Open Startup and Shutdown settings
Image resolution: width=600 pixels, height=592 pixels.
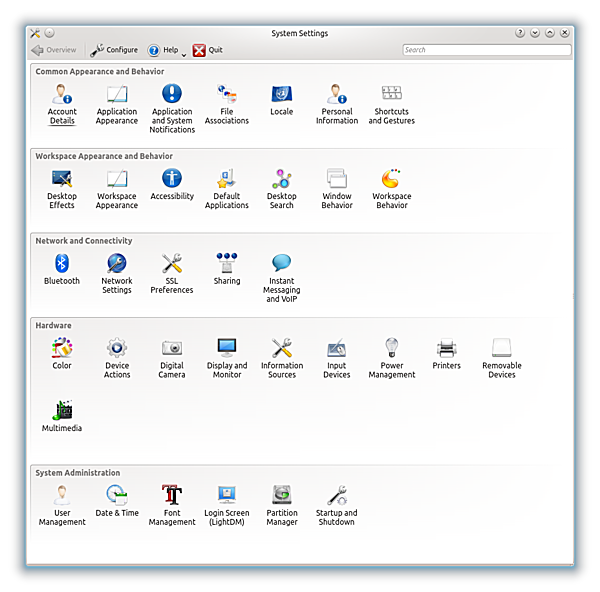click(337, 506)
